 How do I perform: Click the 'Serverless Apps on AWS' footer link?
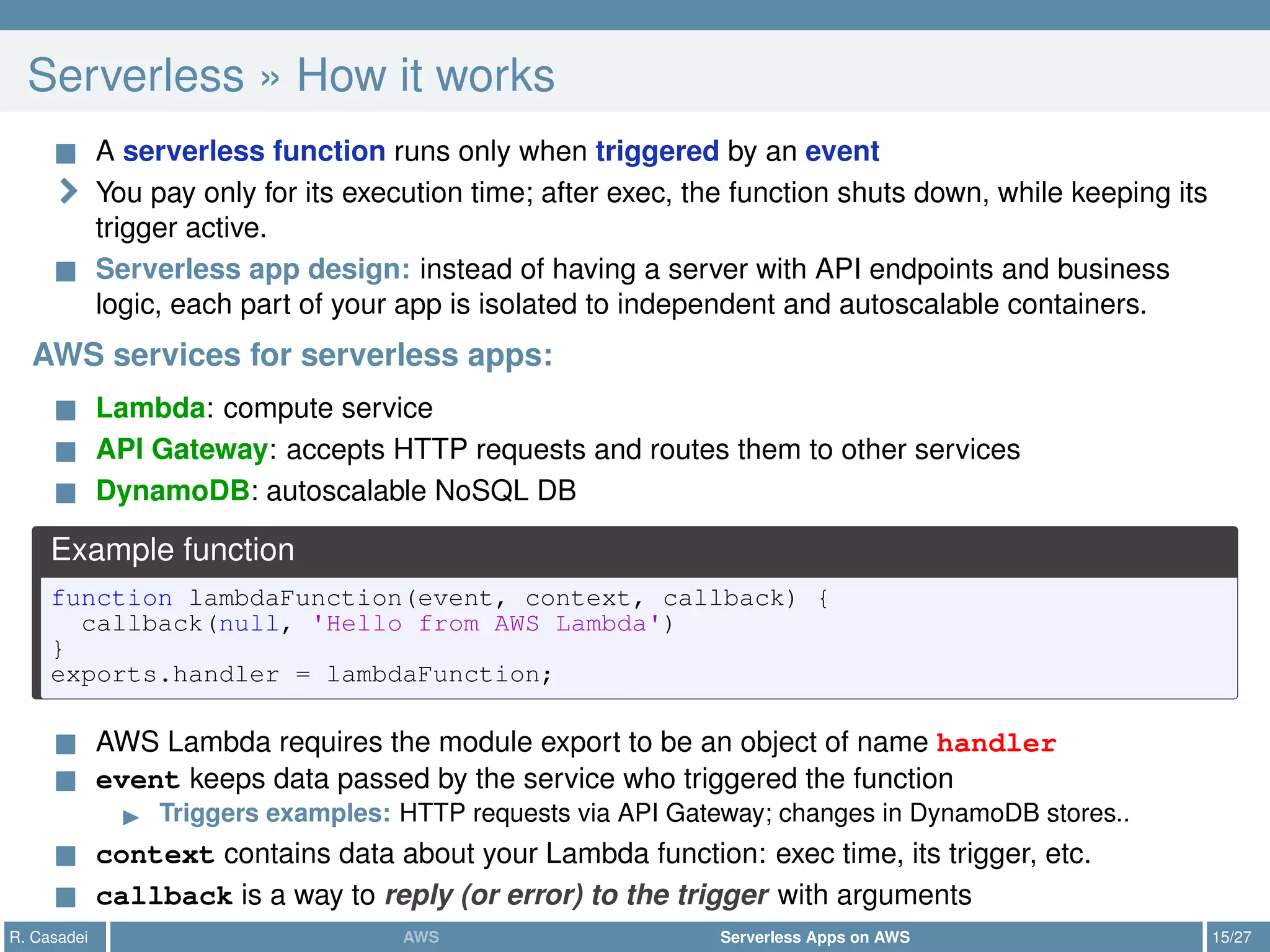pyautogui.click(x=815, y=937)
